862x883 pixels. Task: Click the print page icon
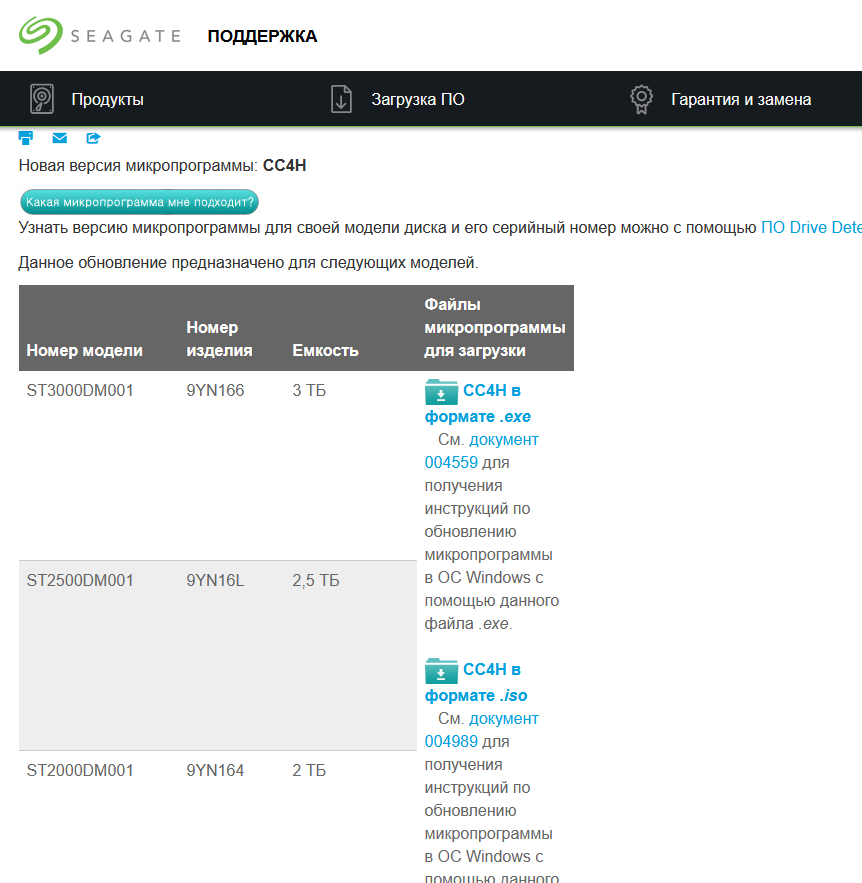tap(26, 138)
